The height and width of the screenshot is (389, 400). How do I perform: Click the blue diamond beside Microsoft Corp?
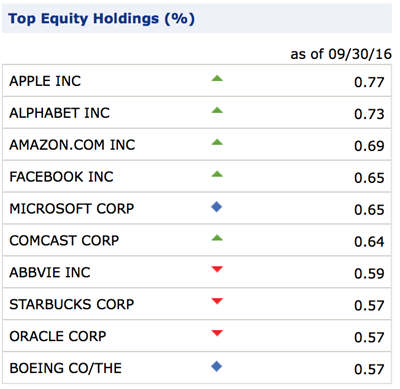217,207
